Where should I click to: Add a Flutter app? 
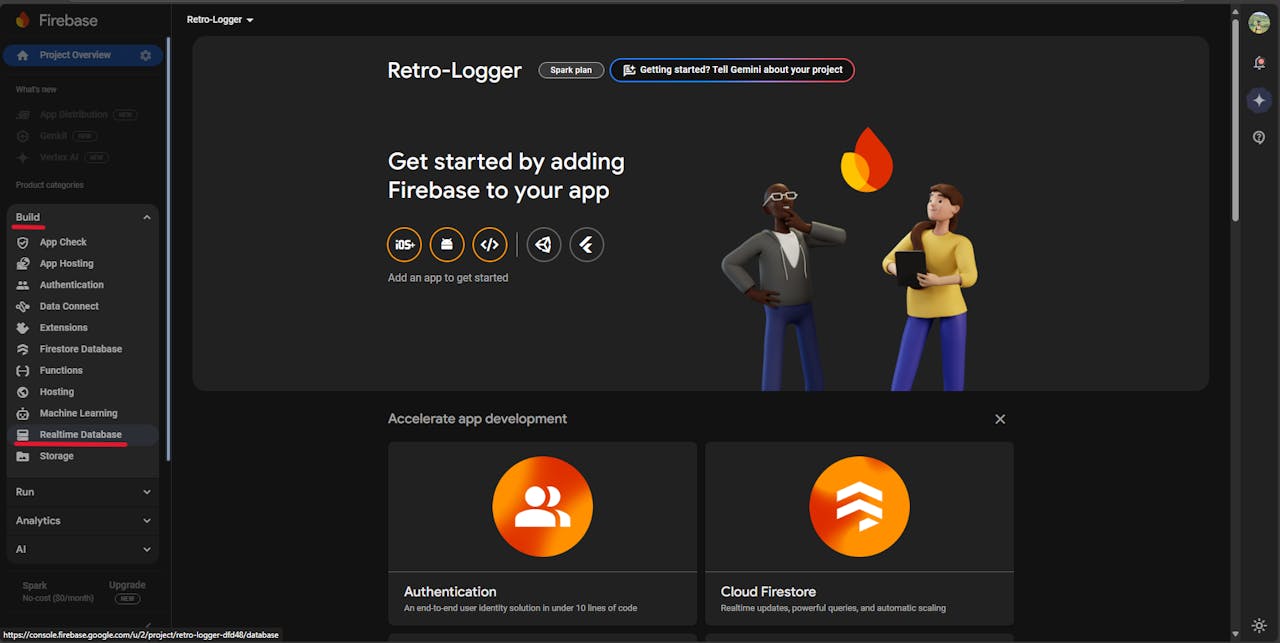tap(587, 245)
